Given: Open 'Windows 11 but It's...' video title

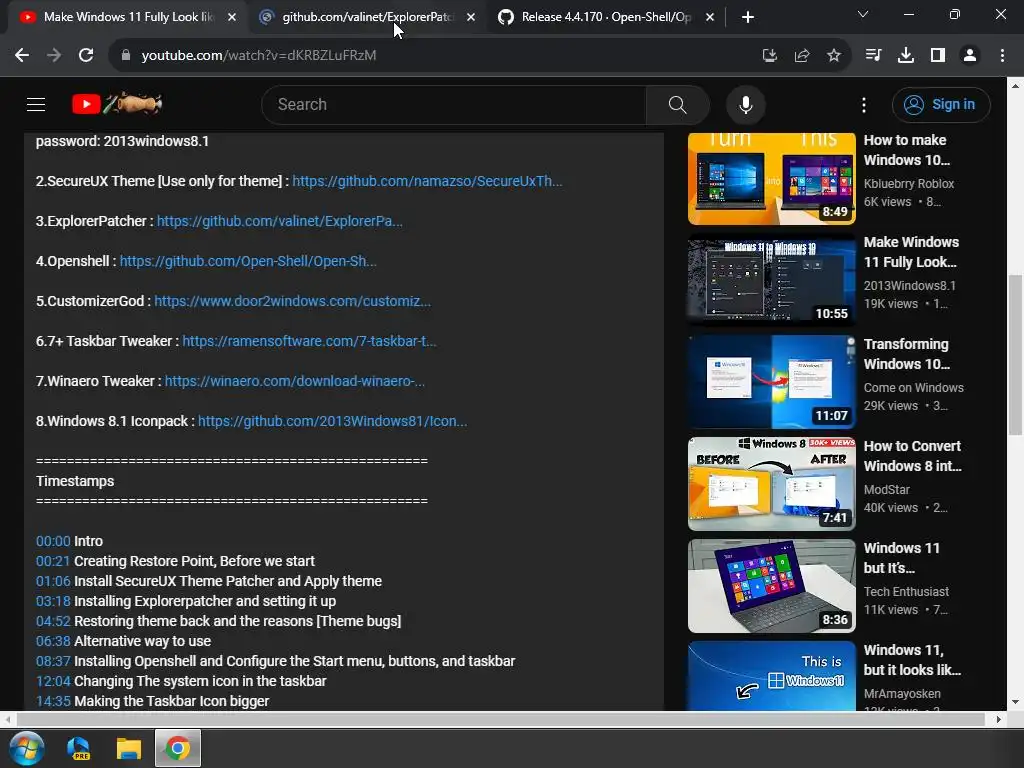Looking at the screenshot, I should tap(901, 558).
